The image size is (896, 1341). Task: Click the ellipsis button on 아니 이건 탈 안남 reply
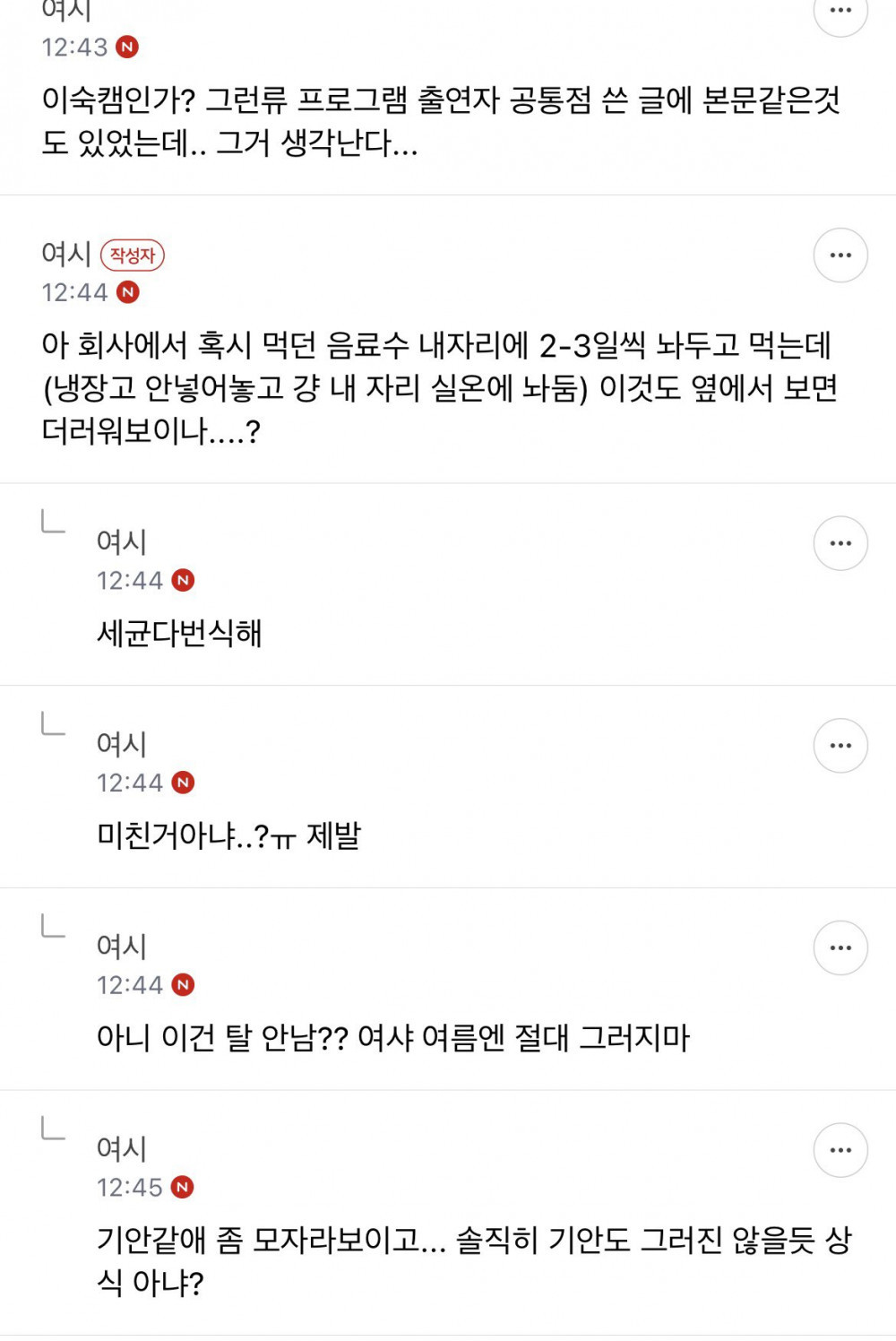840,948
